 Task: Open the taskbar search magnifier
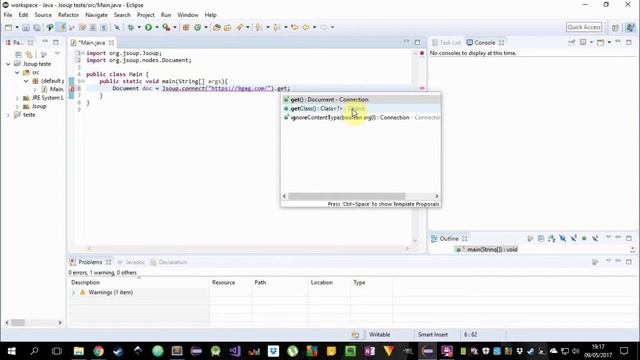[34, 351]
